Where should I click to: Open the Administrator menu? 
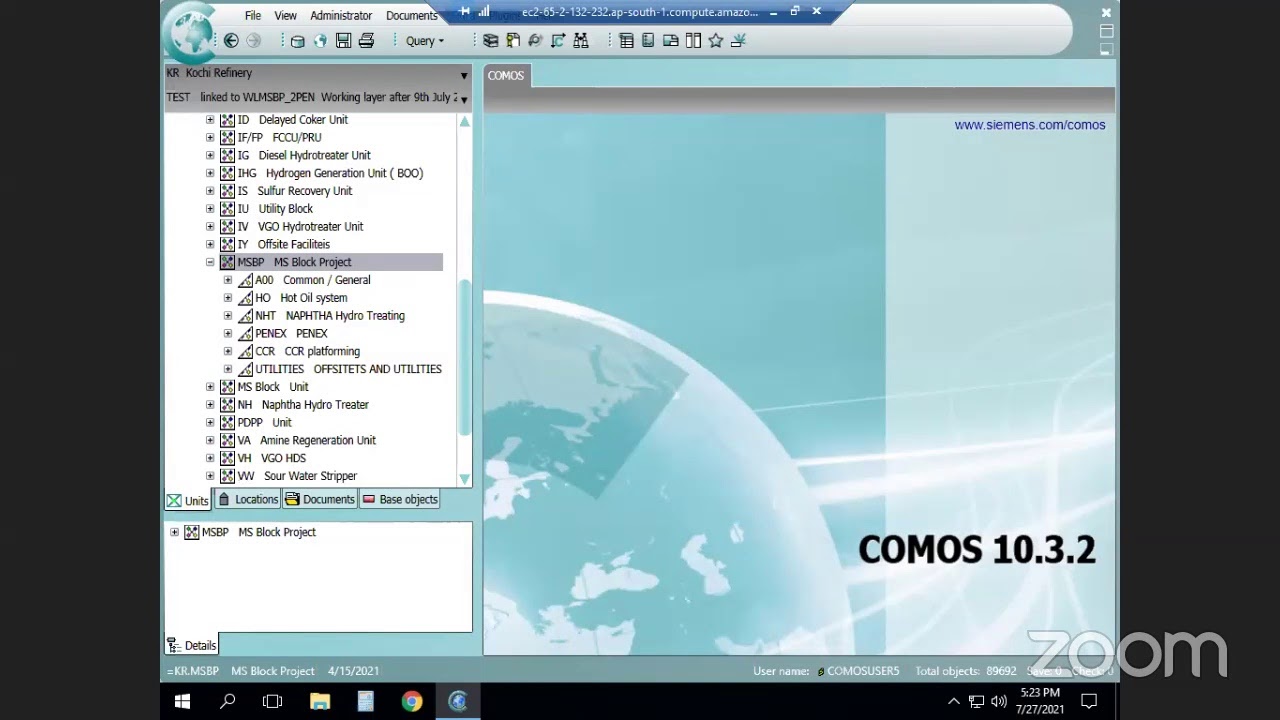tap(341, 16)
